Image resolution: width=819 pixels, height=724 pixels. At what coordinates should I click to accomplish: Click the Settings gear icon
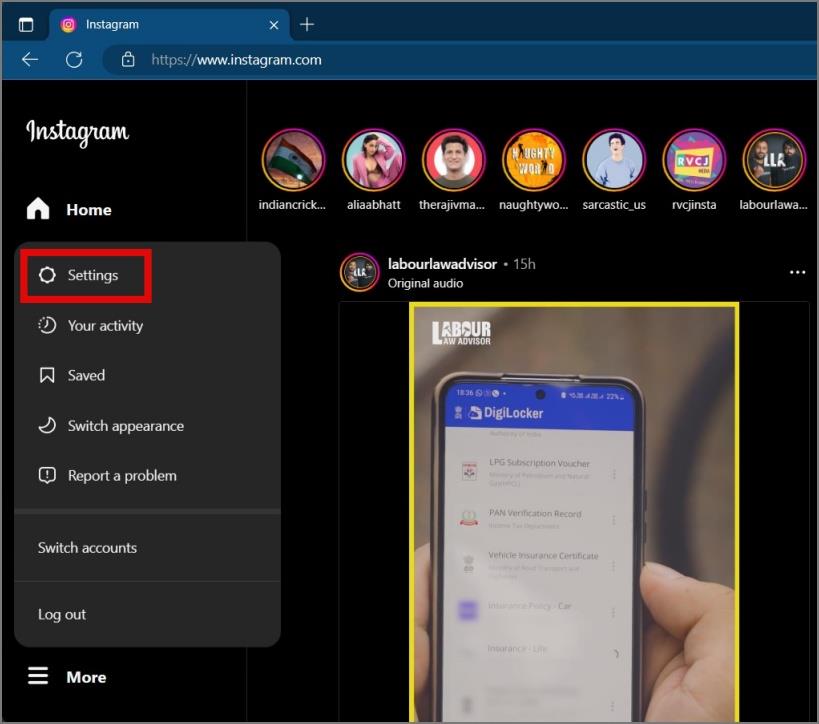[x=47, y=275]
